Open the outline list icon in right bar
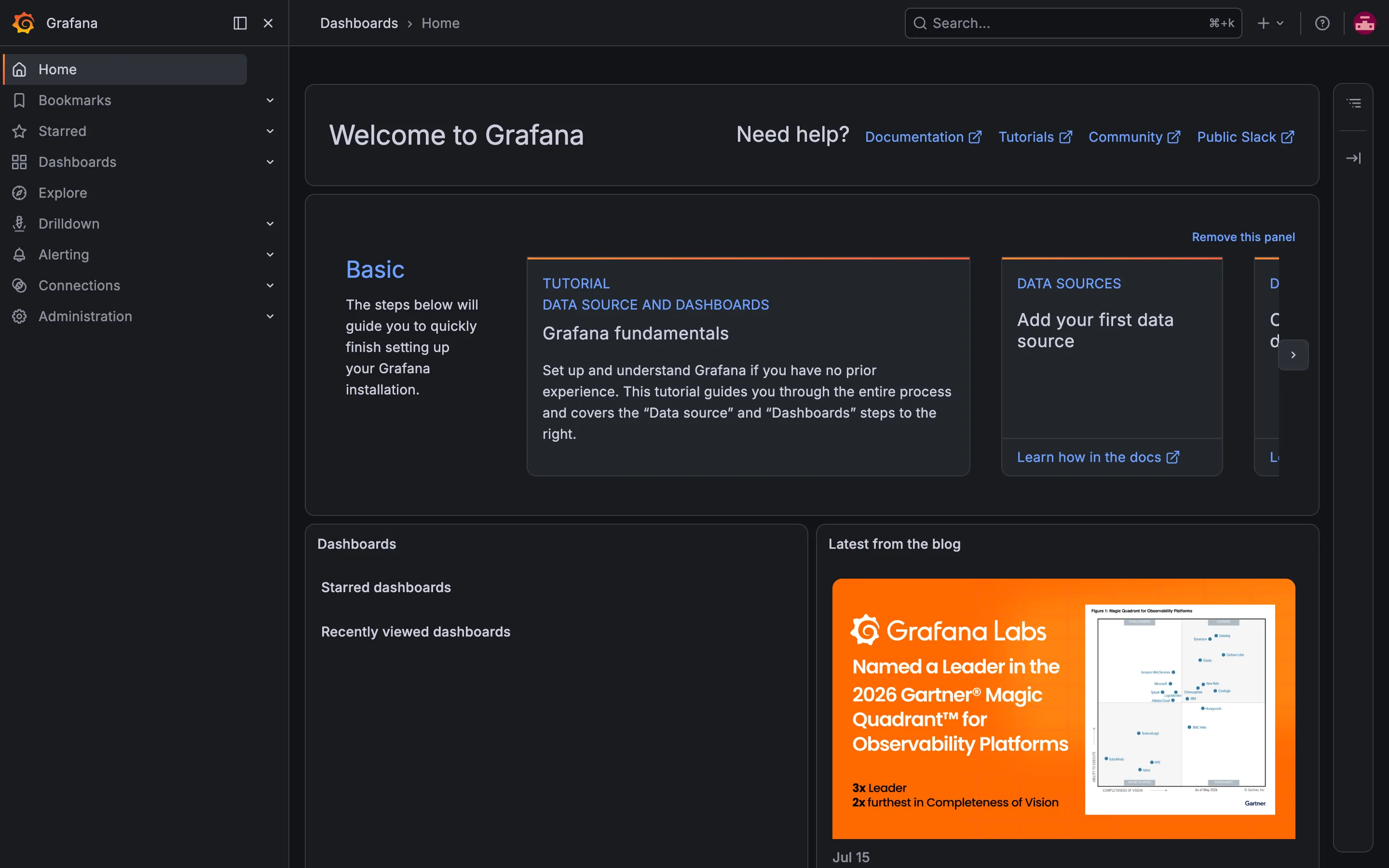 (1353, 103)
